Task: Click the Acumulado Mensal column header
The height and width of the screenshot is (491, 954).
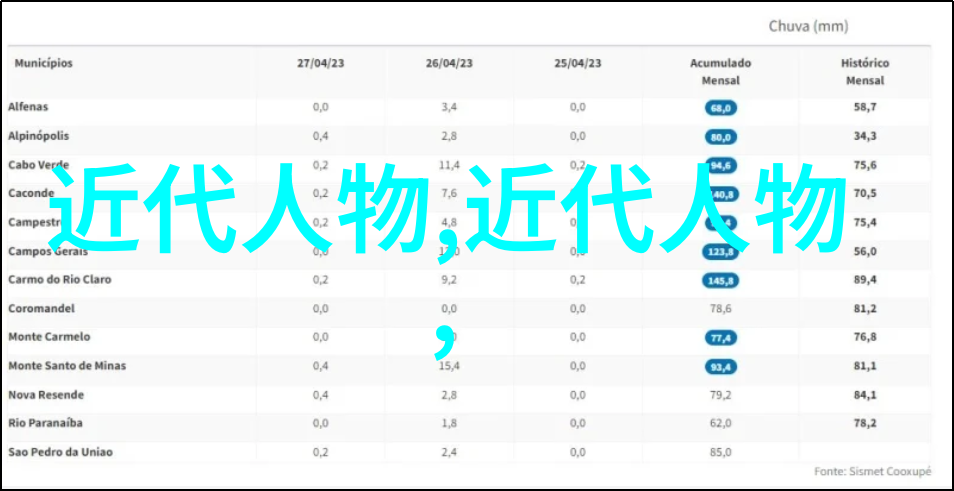Action: coord(720,72)
